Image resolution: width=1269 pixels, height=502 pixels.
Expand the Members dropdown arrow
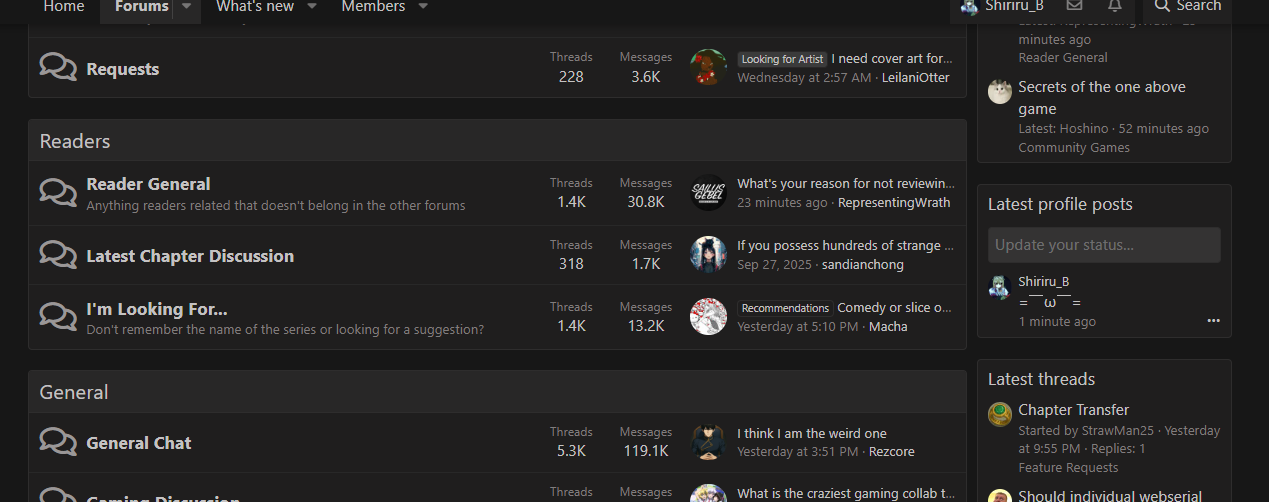[x=422, y=7]
